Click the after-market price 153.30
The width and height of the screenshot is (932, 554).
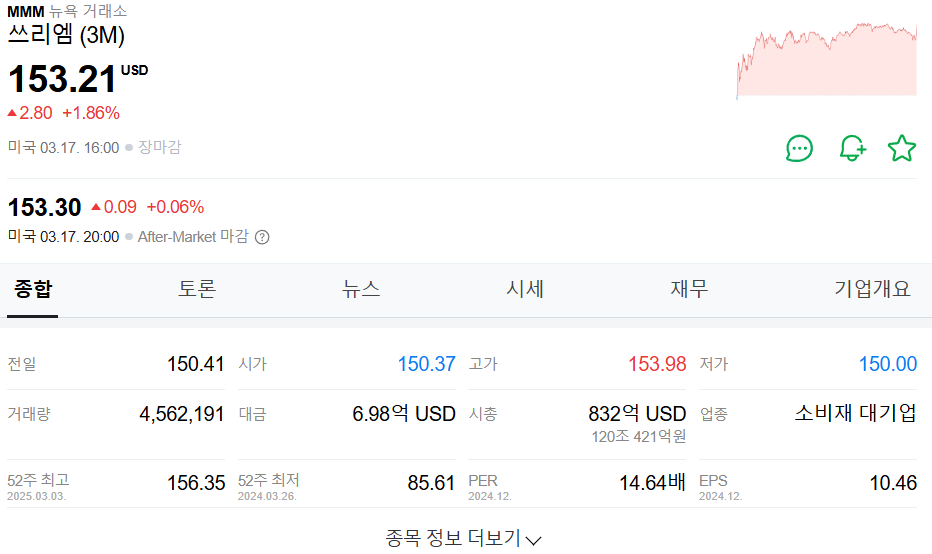tap(45, 207)
